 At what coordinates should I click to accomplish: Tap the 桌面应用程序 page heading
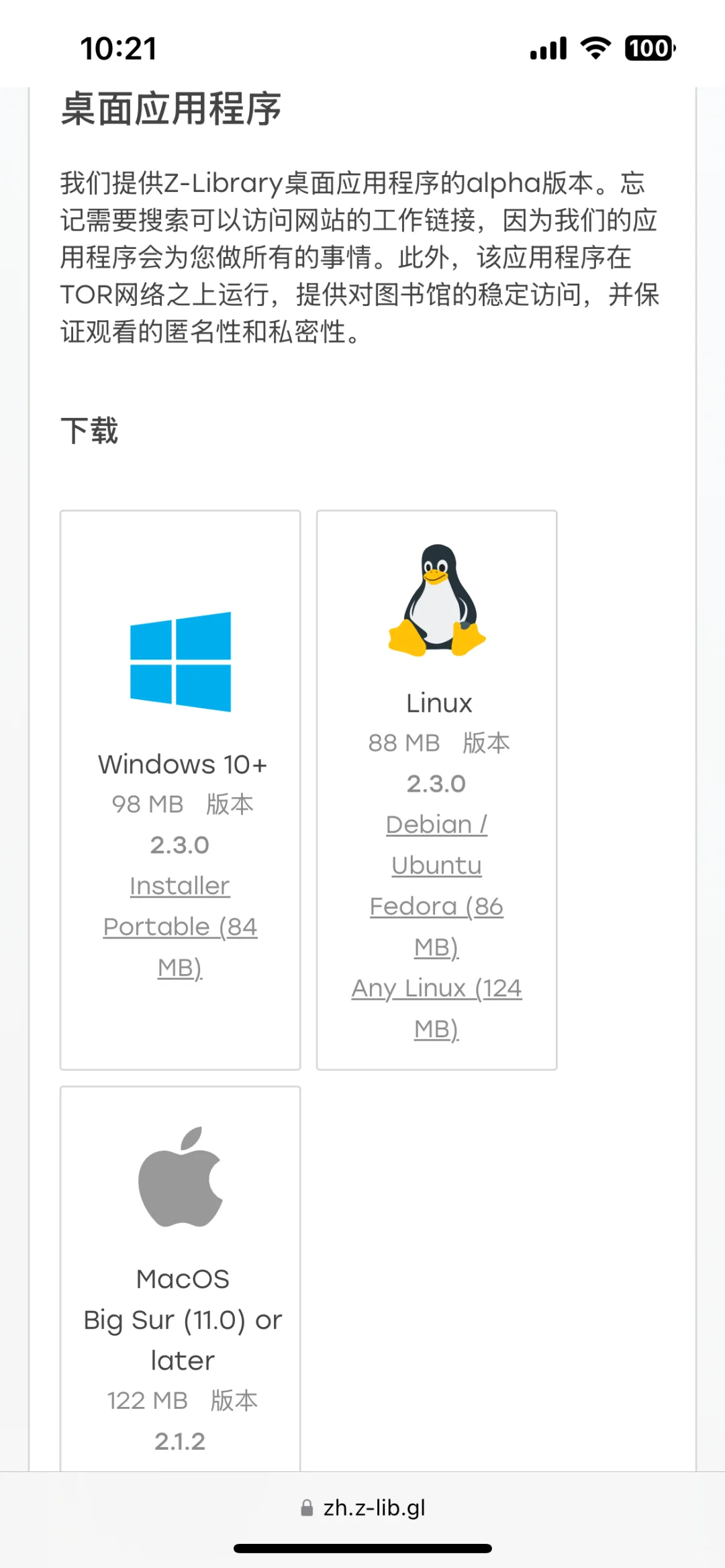click(171, 109)
